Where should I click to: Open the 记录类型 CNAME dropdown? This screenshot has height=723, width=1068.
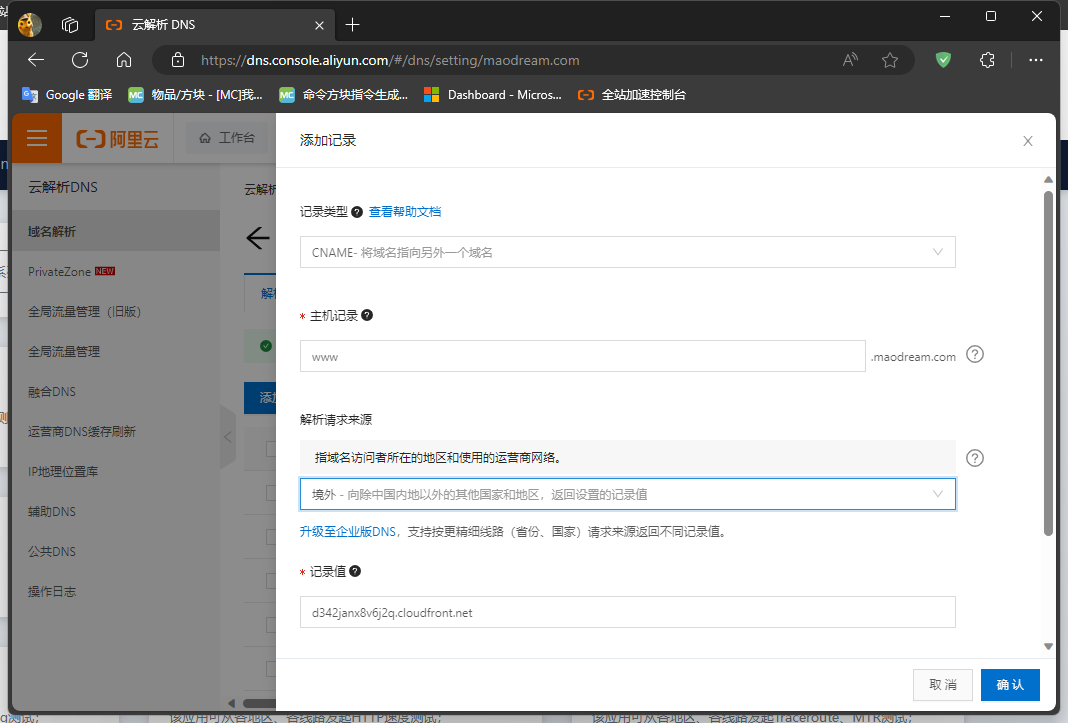coord(627,252)
